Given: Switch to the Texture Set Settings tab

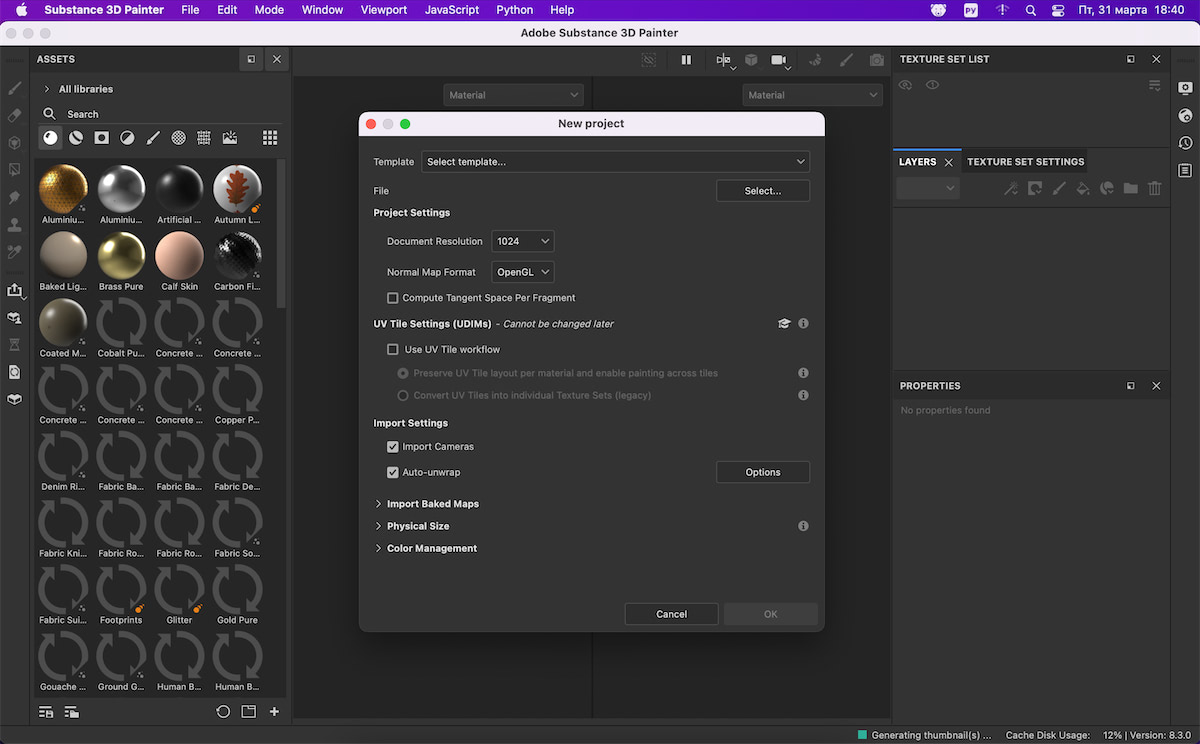Looking at the screenshot, I should pos(1025,162).
